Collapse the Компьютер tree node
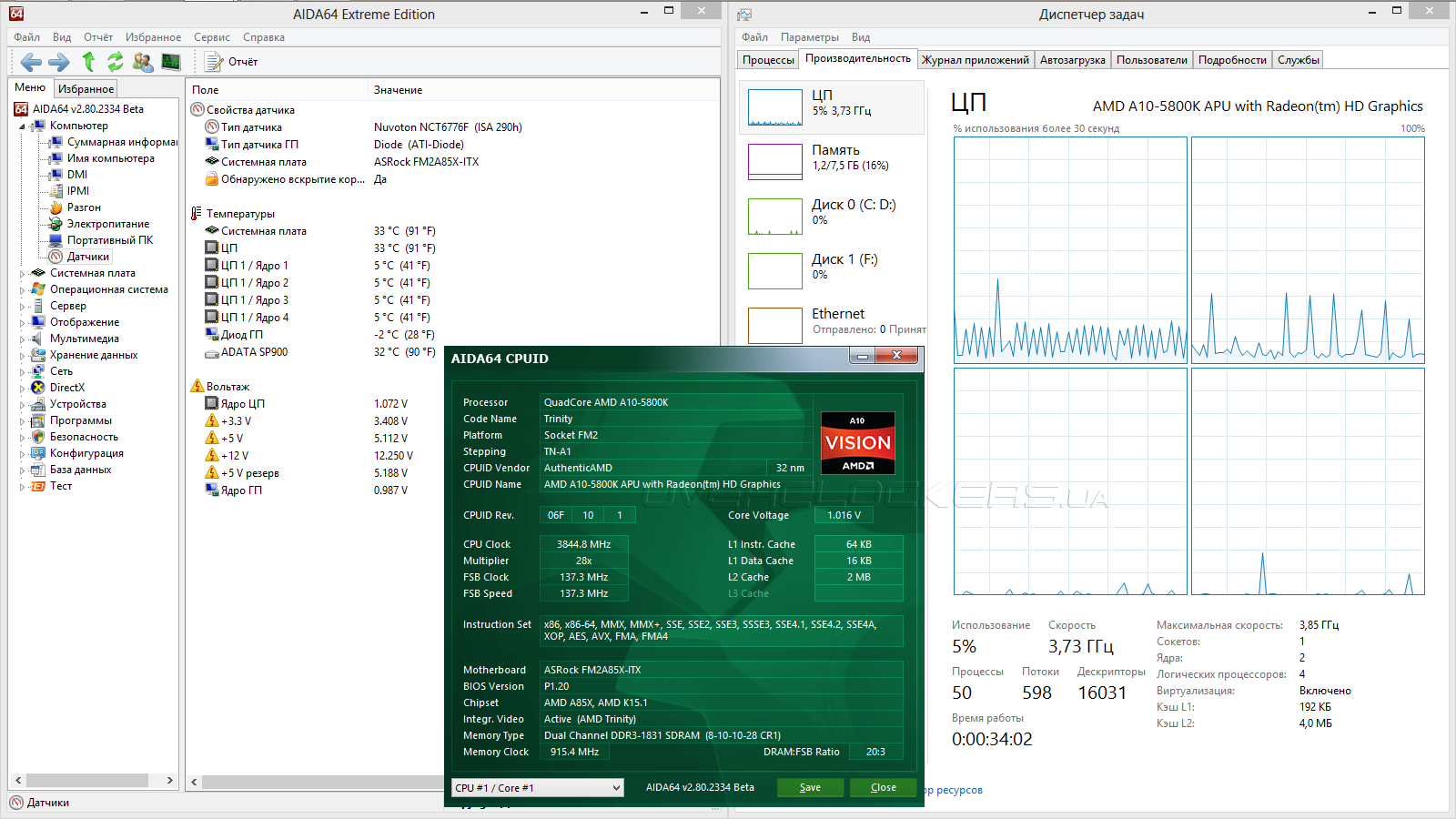 coord(22,126)
